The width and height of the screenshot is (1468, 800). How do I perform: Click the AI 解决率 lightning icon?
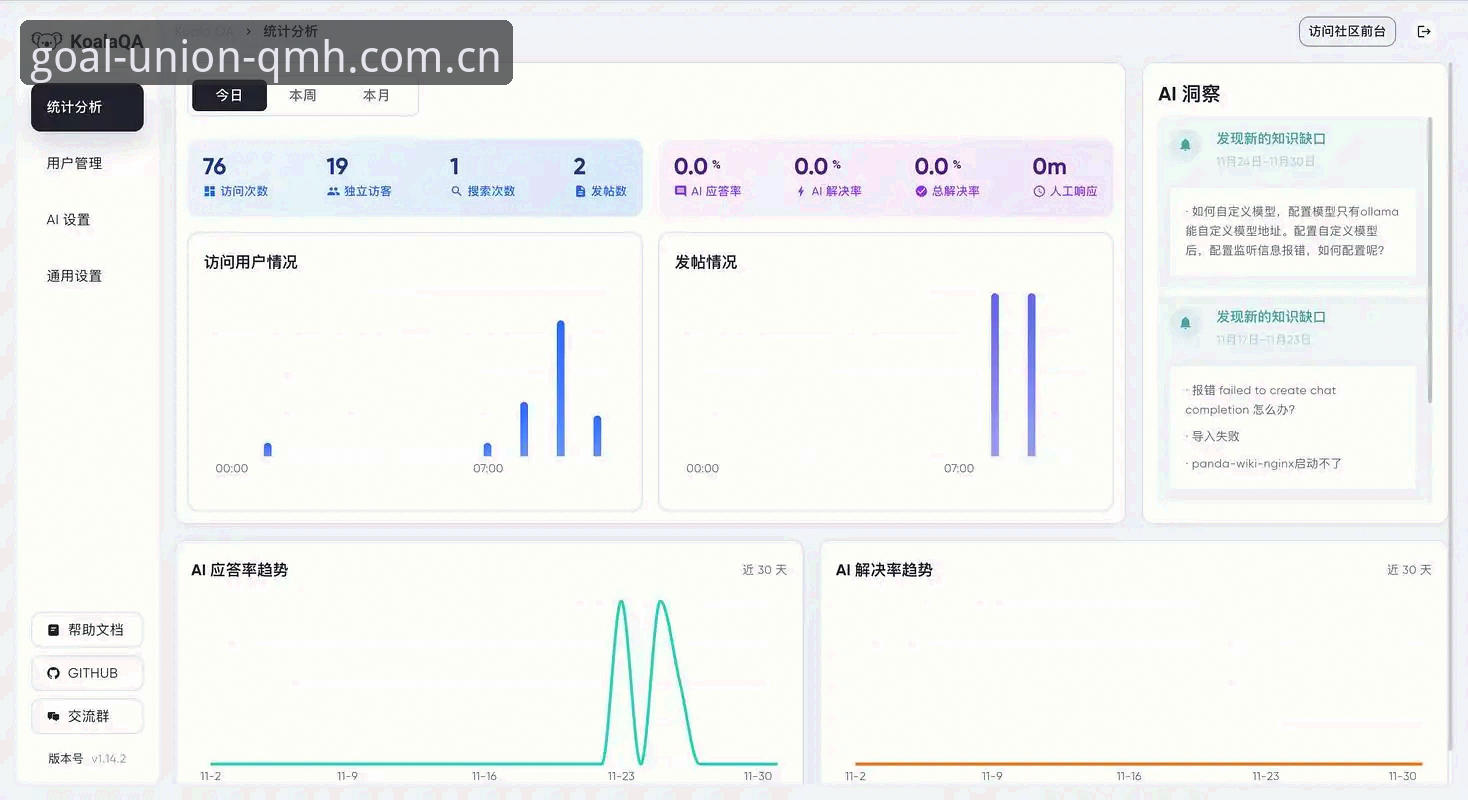pos(801,191)
